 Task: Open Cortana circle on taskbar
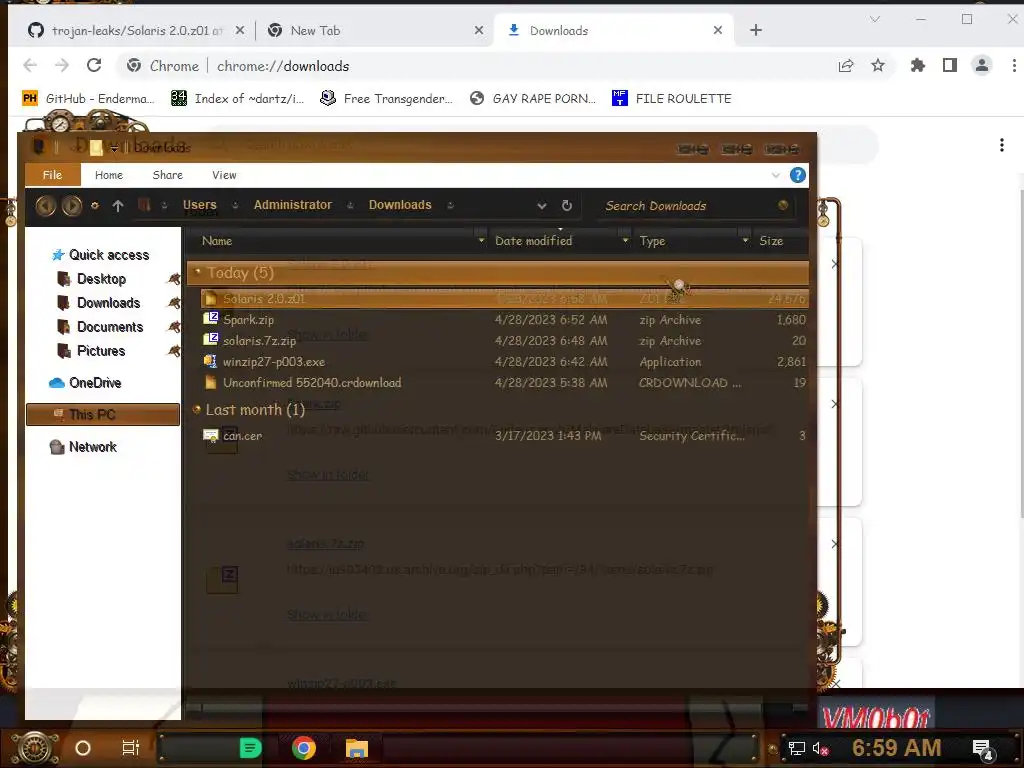click(83, 748)
